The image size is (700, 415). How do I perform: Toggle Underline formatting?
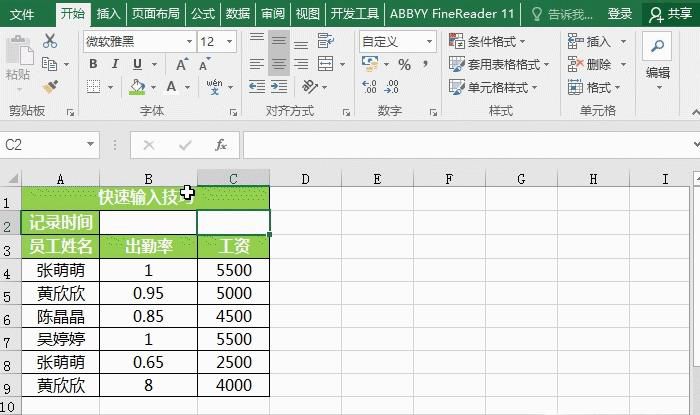point(138,64)
